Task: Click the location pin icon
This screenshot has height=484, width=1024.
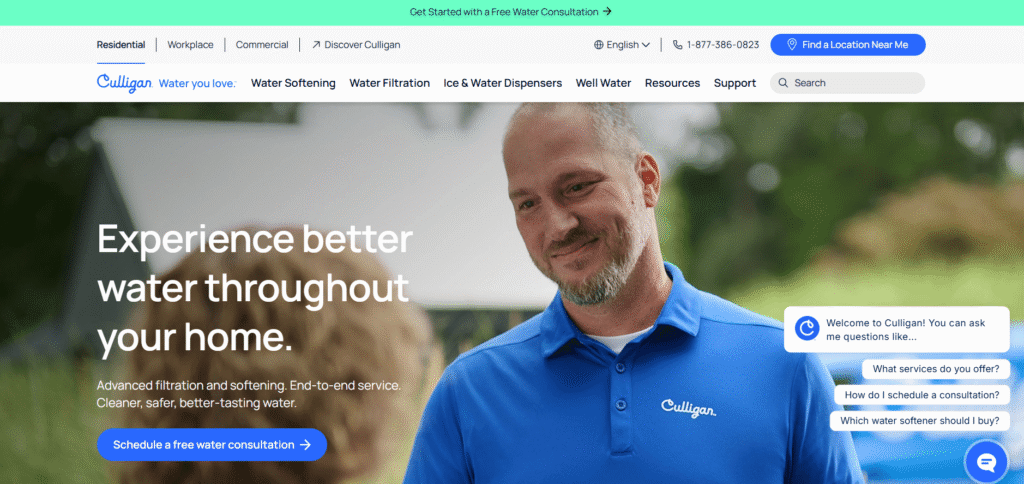Action: (792, 44)
